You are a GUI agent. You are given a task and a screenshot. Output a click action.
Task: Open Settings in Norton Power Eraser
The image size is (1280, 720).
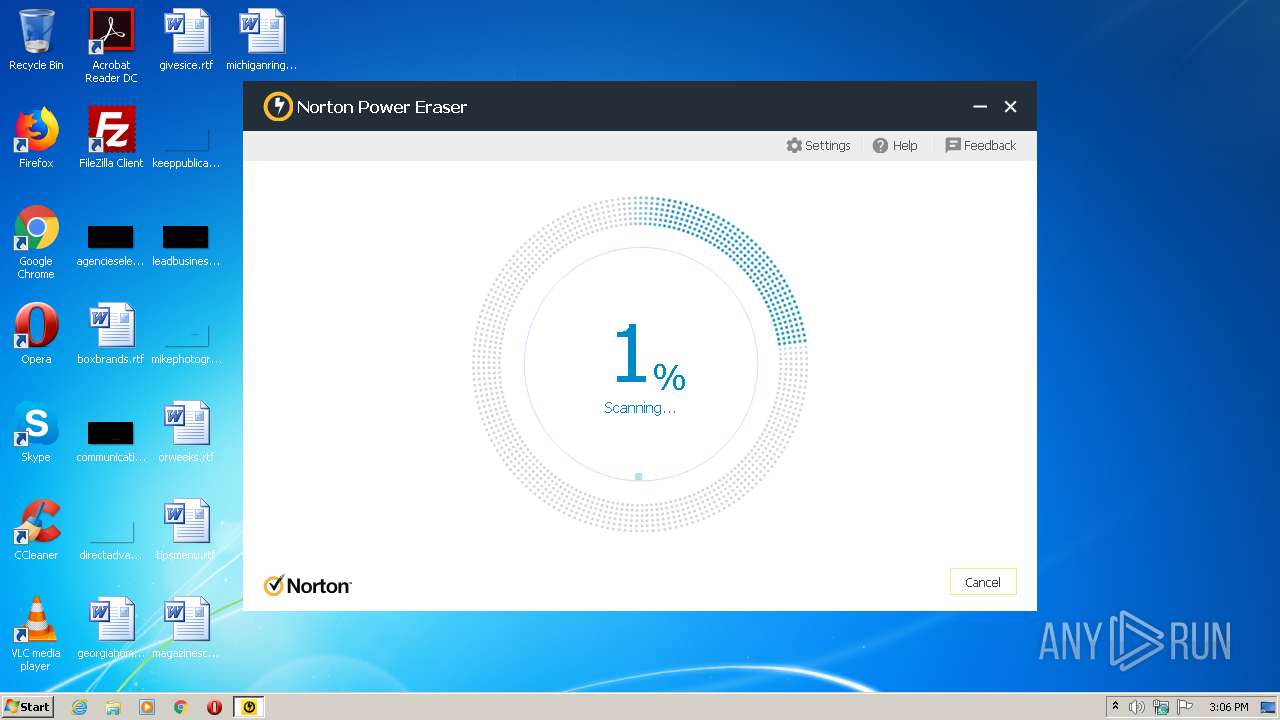click(818, 145)
